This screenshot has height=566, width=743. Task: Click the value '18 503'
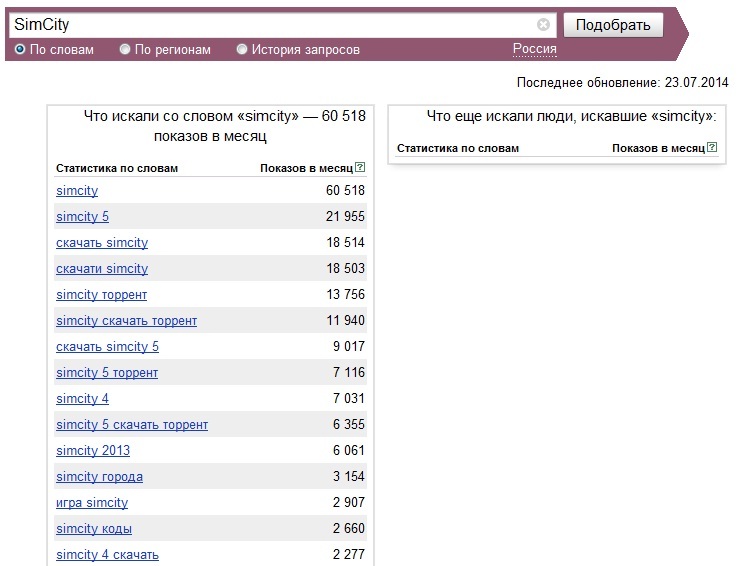click(x=345, y=269)
